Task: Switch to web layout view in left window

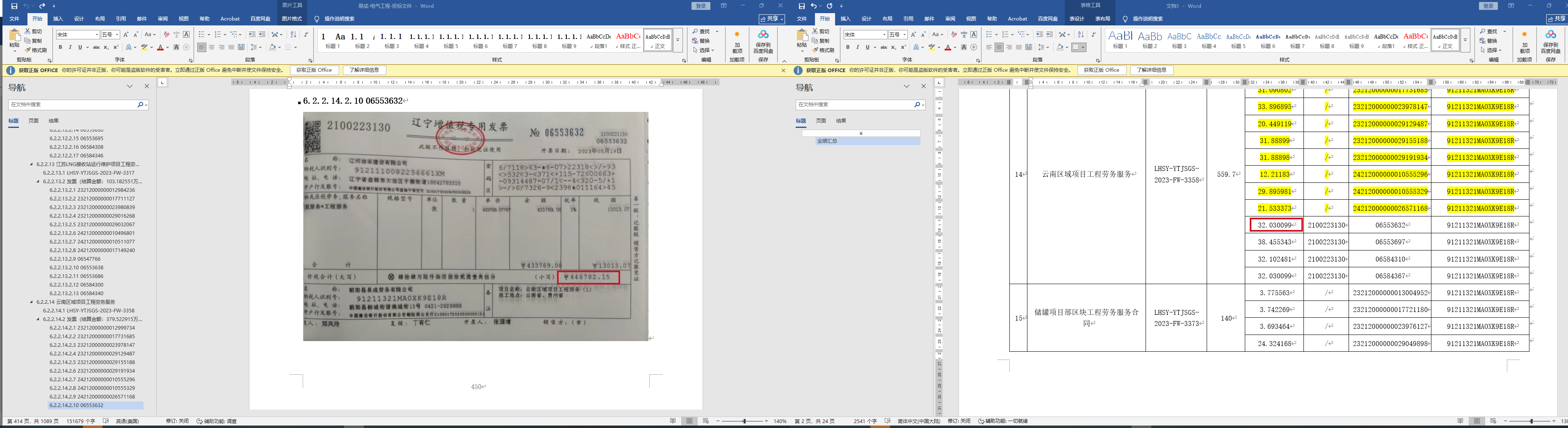Action: pos(705,421)
